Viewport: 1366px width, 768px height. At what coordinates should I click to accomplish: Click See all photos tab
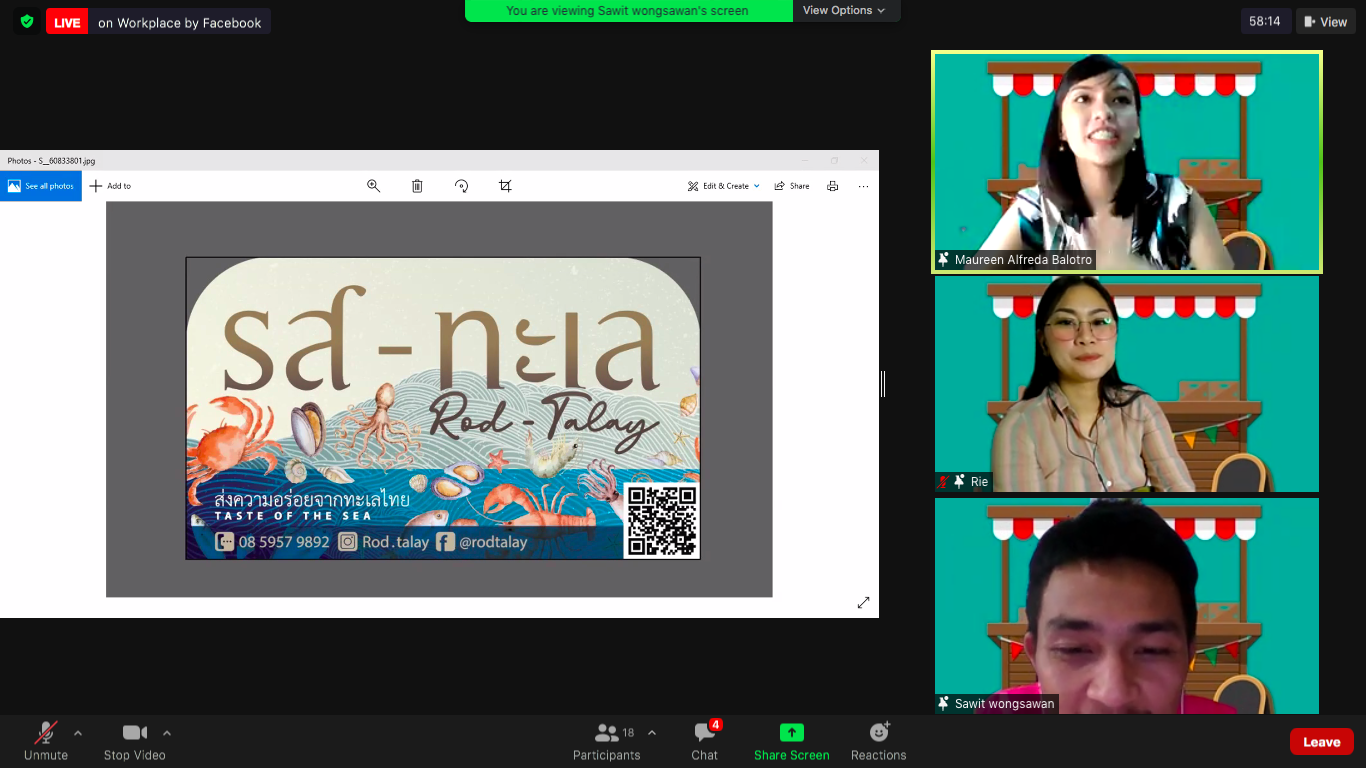coord(41,186)
